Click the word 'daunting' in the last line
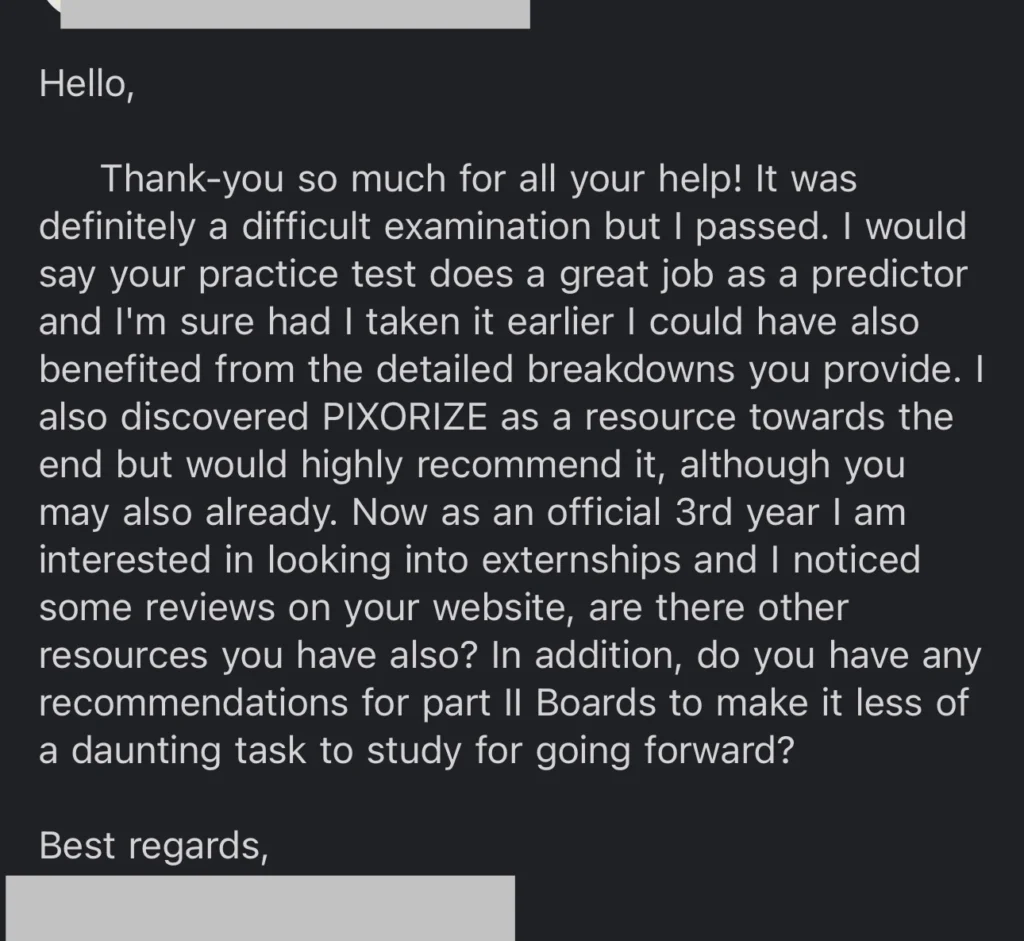 click(x=146, y=751)
